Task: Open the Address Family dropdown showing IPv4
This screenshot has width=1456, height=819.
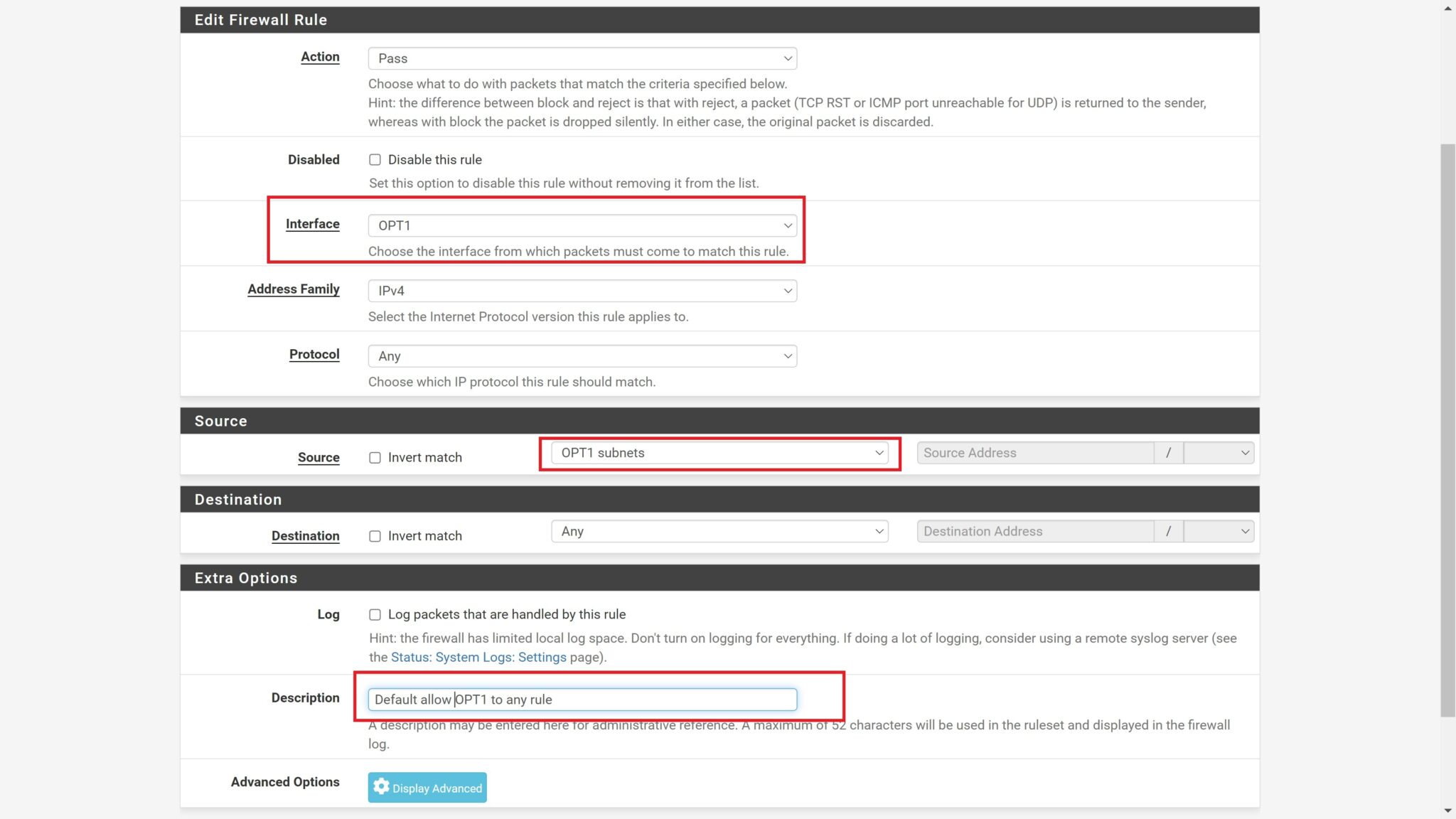Action: click(x=582, y=290)
